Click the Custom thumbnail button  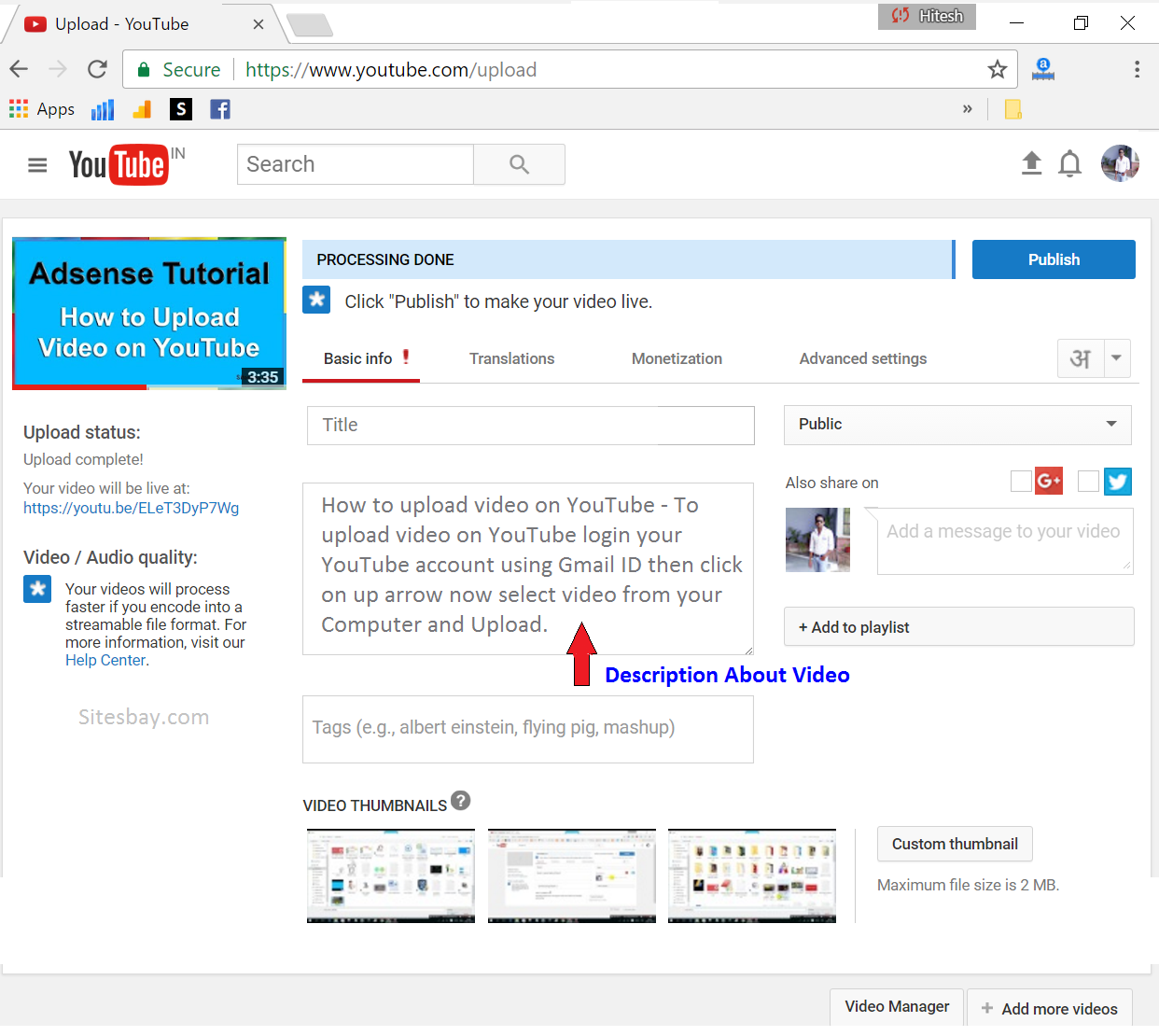(x=955, y=844)
